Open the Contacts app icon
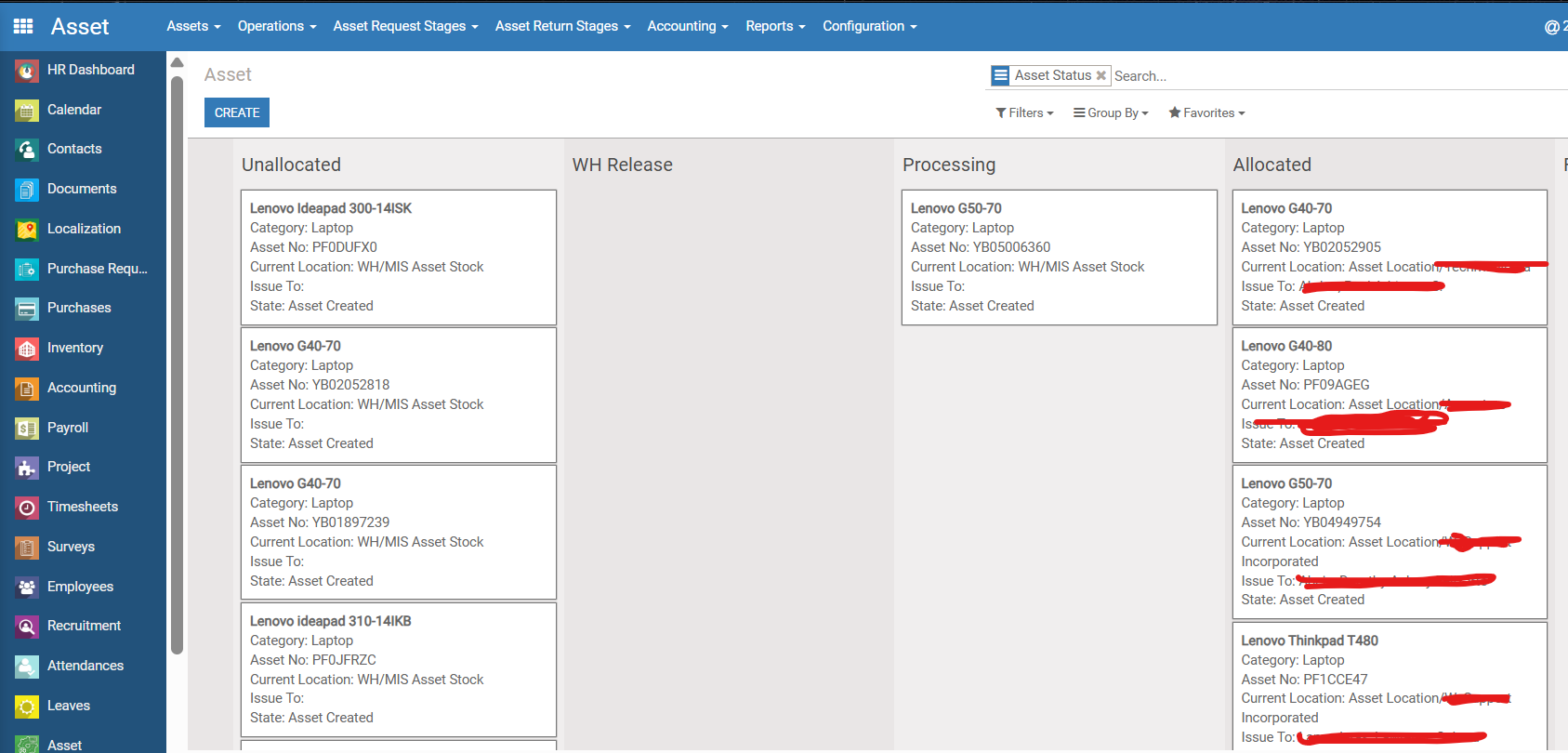 tap(27, 150)
